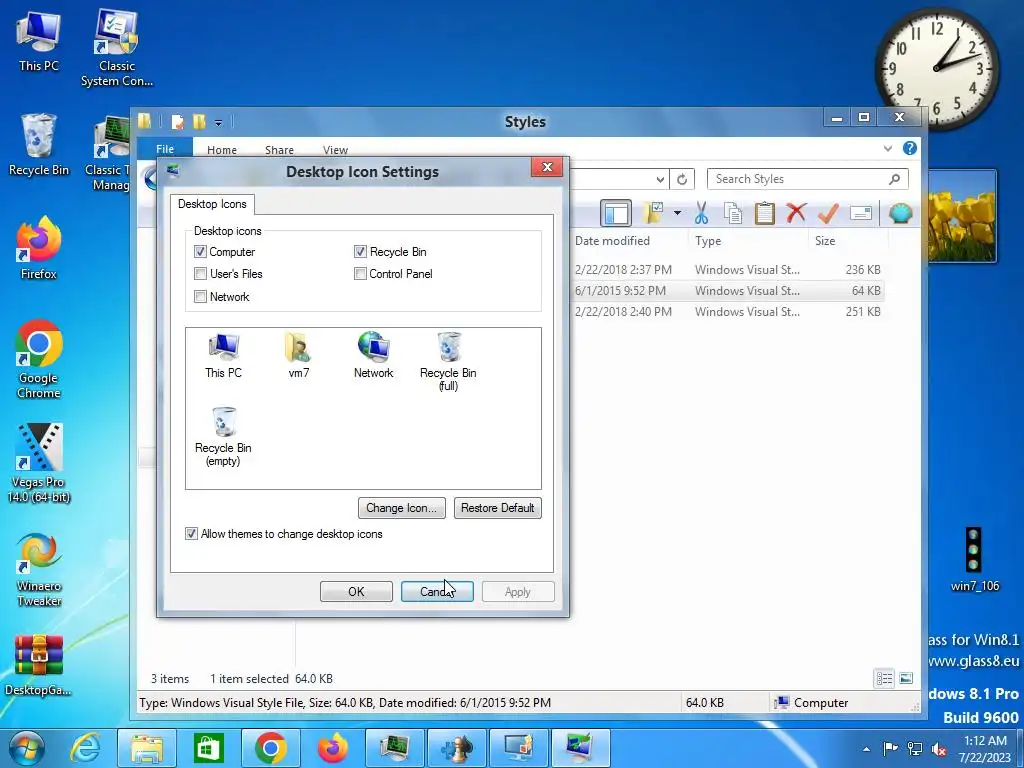The height and width of the screenshot is (768, 1024).
Task: Click the tulips slideshow gadget thumbnail
Action: pyautogui.click(x=962, y=216)
